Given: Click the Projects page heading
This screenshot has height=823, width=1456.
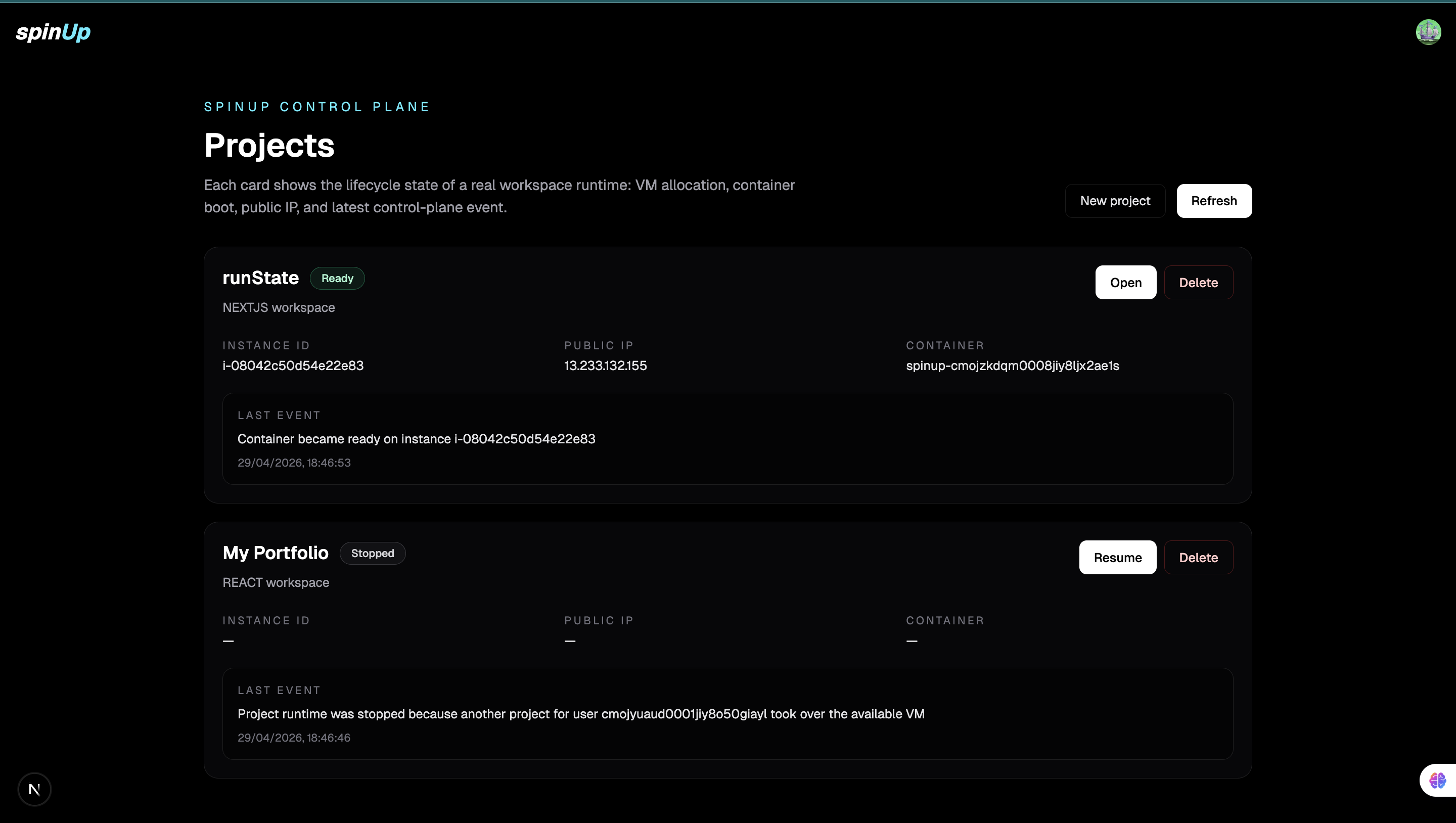Looking at the screenshot, I should pyautogui.click(x=269, y=145).
